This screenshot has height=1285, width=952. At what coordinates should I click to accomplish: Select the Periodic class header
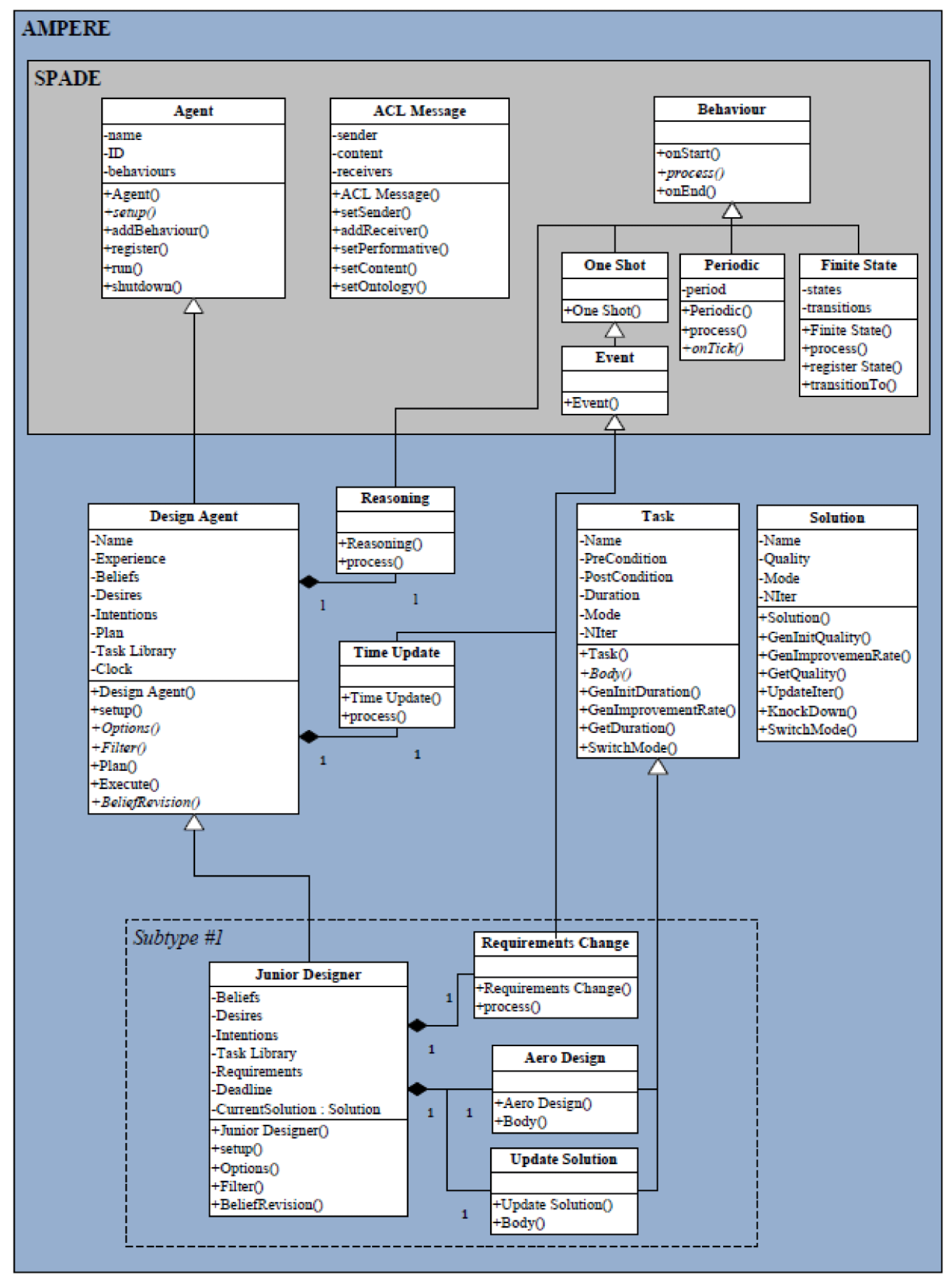pyautogui.click(x=731, y=265)
